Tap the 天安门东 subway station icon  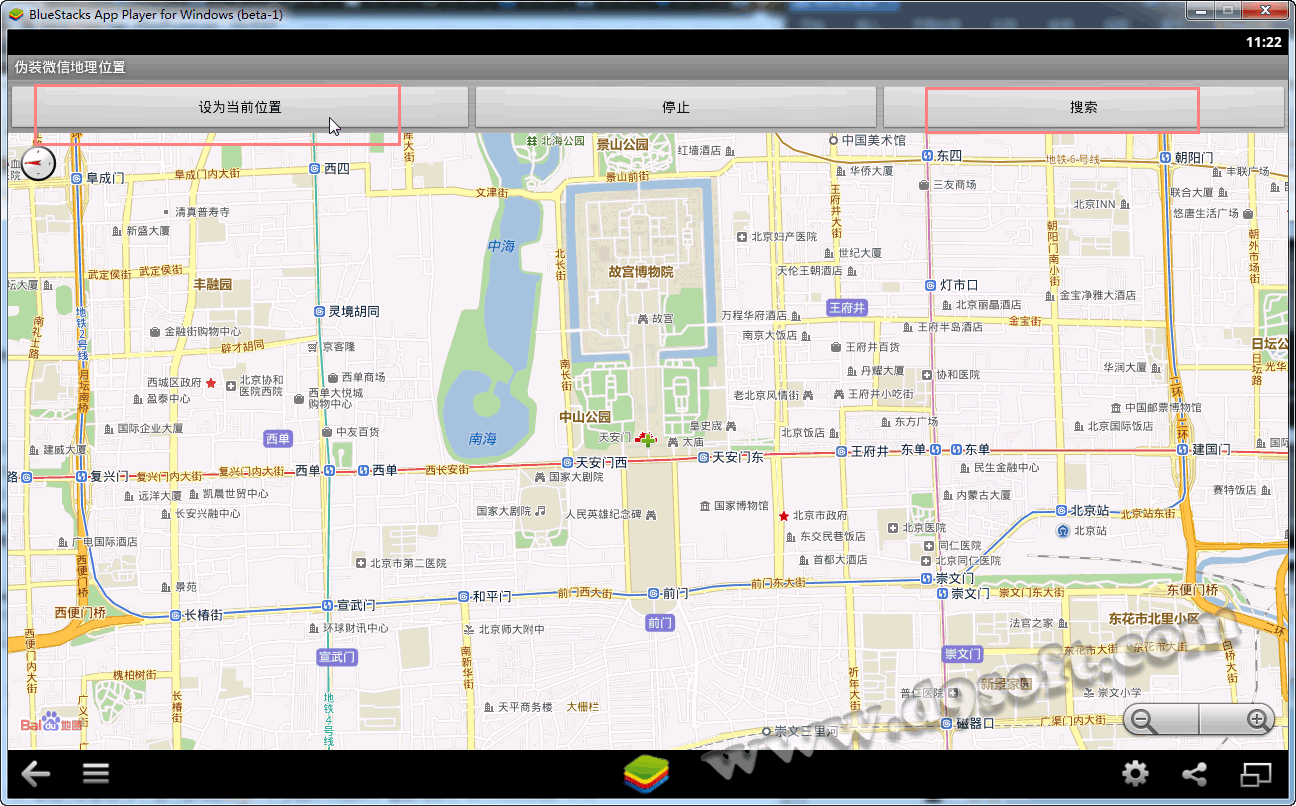tap(703, 457)
